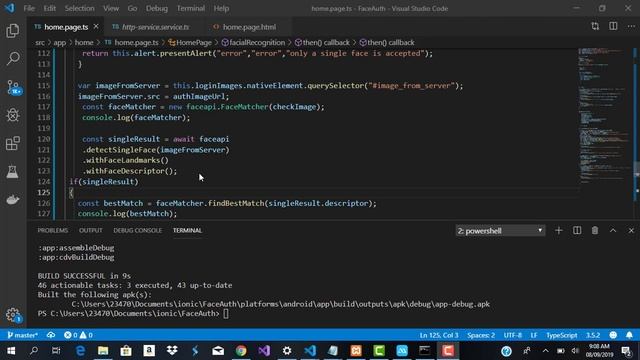Screen dimensions: 640x360
Task: Change indentation via Spaces: 2
Action: (481, 335)
